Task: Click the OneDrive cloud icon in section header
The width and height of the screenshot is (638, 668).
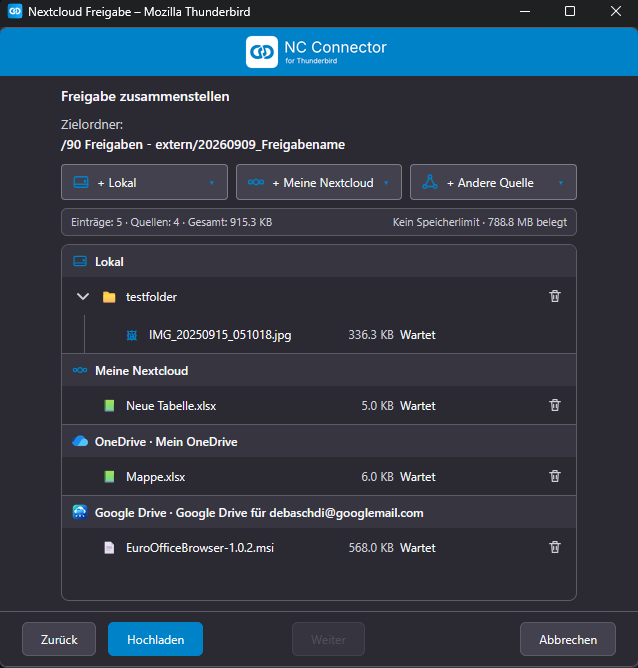Action: pyautogui.click(x=80, y=441)
